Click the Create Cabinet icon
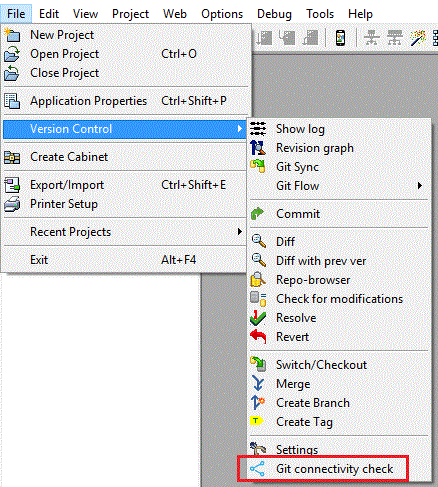The height and width of the screenshot is (487, 438). click(x=12, y=157)
